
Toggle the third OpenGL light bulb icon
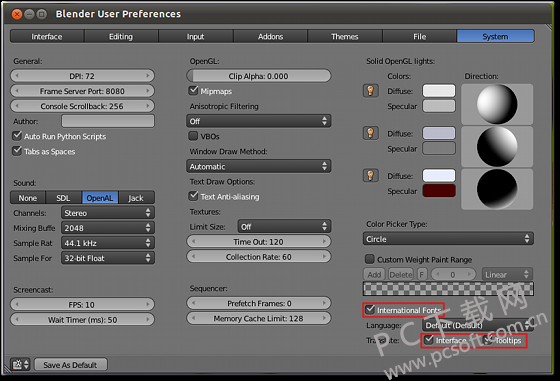(x=370, y=176)
